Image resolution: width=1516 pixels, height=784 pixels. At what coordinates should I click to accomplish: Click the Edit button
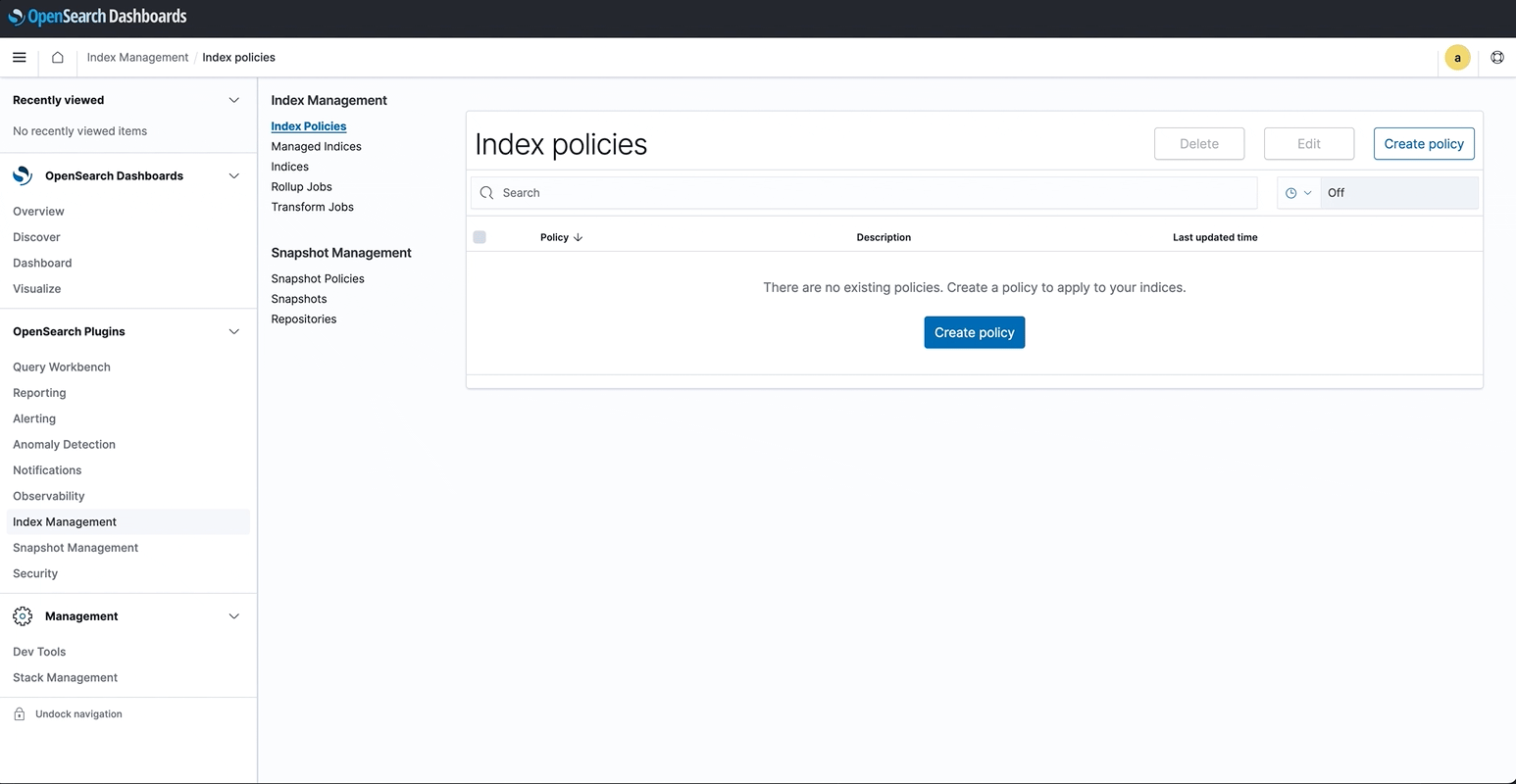tap(1309, 144)
